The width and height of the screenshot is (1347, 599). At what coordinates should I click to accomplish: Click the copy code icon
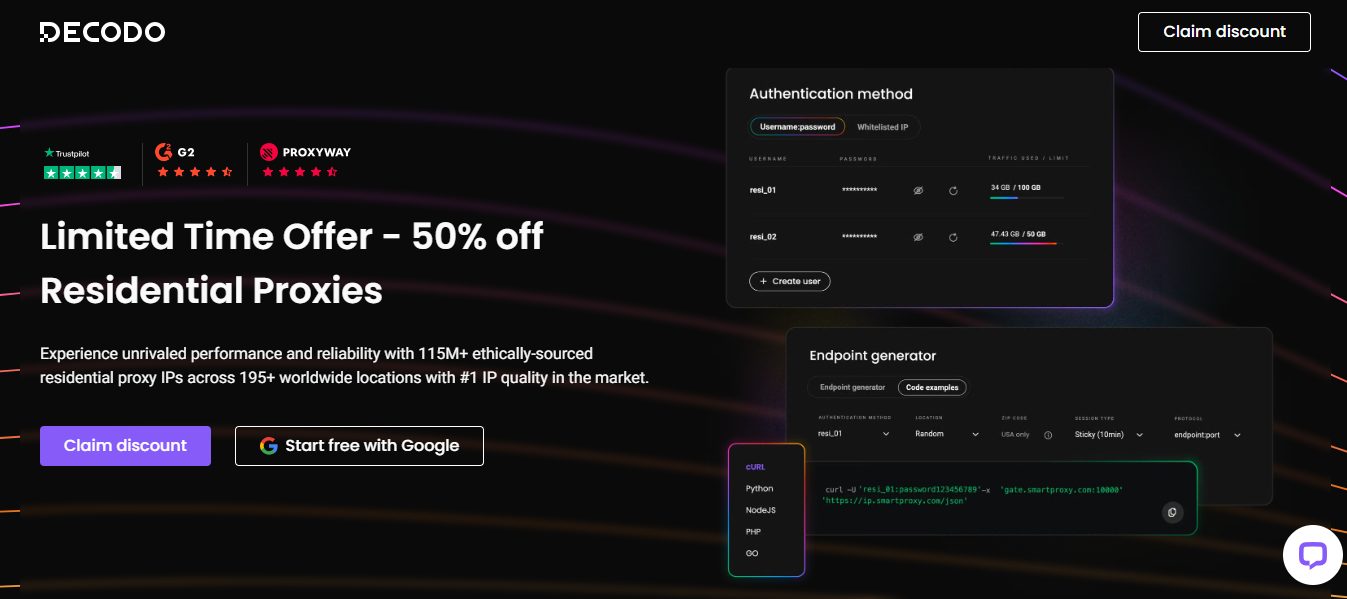point(1173,512)
